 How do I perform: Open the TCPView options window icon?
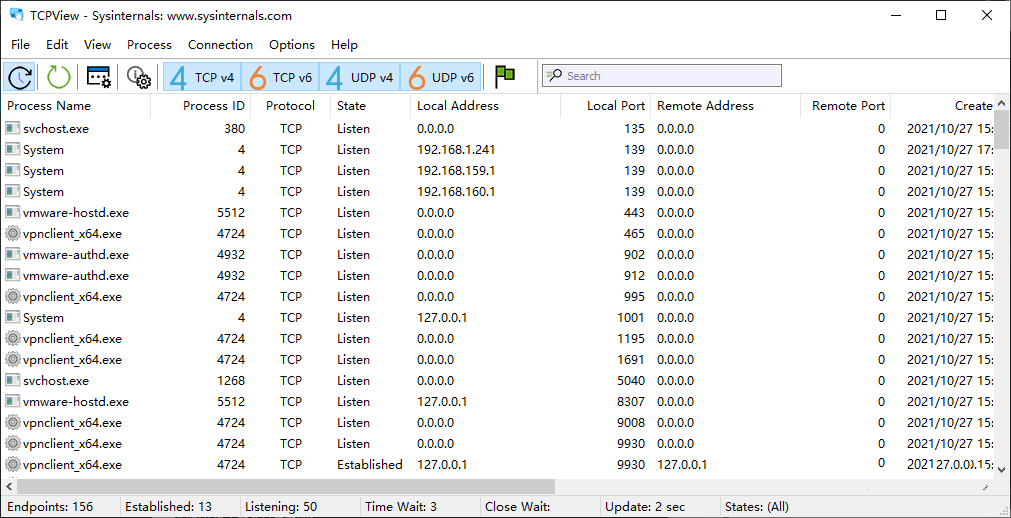point(99,77)
